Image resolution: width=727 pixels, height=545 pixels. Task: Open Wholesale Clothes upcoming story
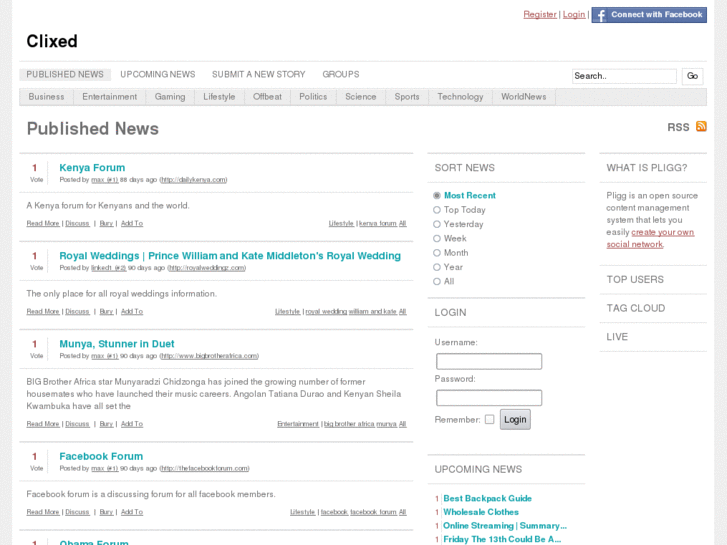coord(481,512)
